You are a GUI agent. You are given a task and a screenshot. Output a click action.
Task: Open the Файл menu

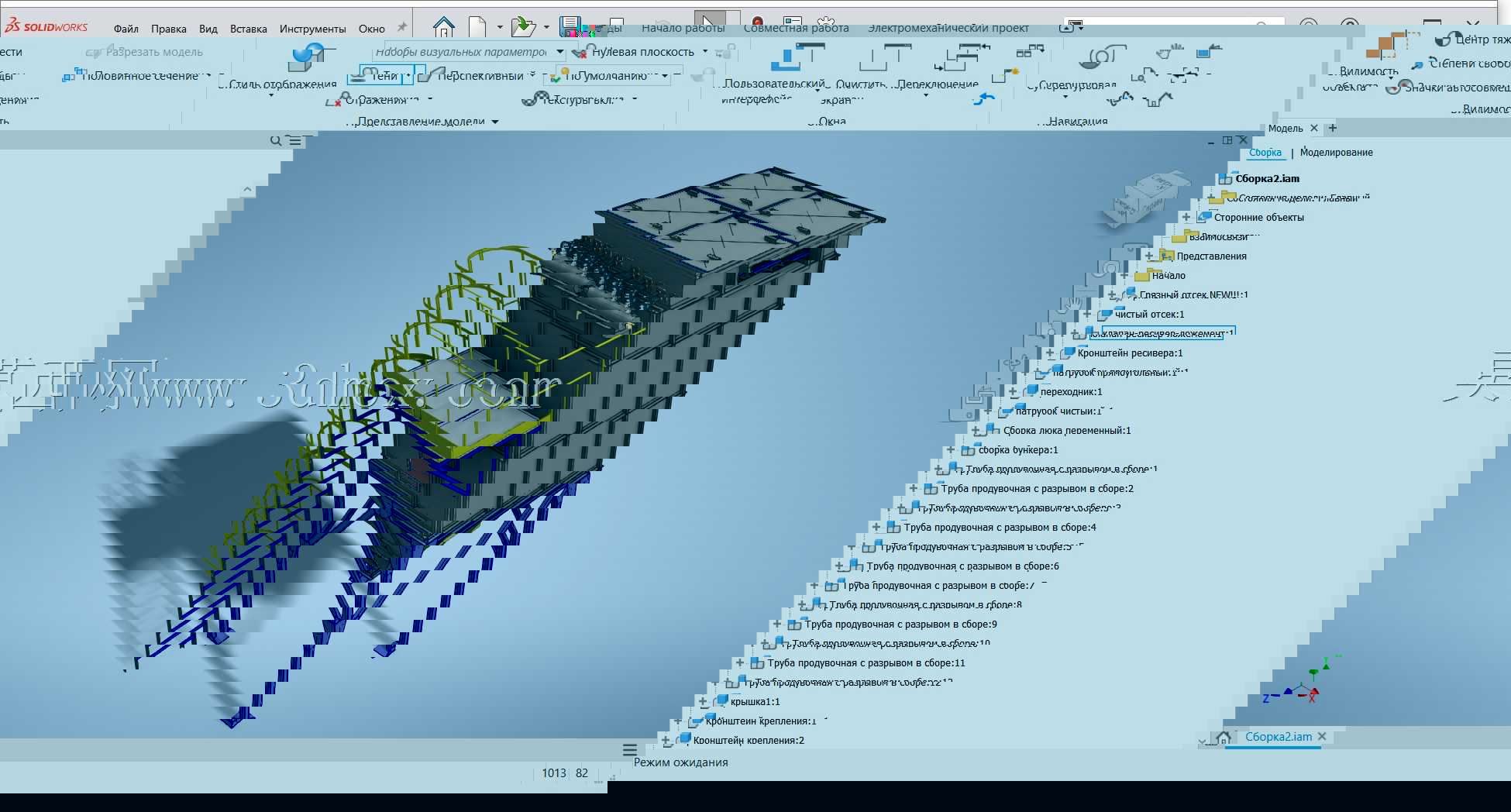[x=126, y=29]
